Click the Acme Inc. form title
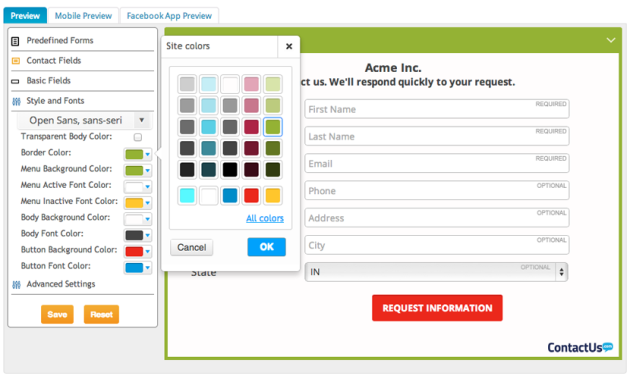The width and height of the screenshot is (630, 379). 393,68
